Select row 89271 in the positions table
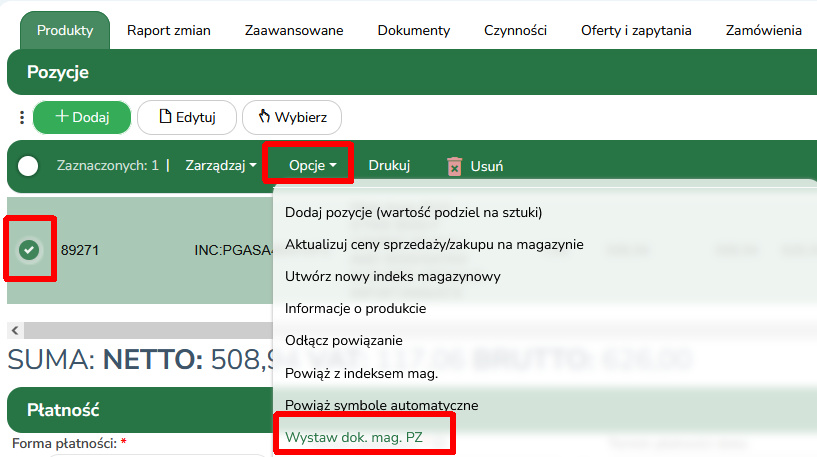 tap(140, 250)
